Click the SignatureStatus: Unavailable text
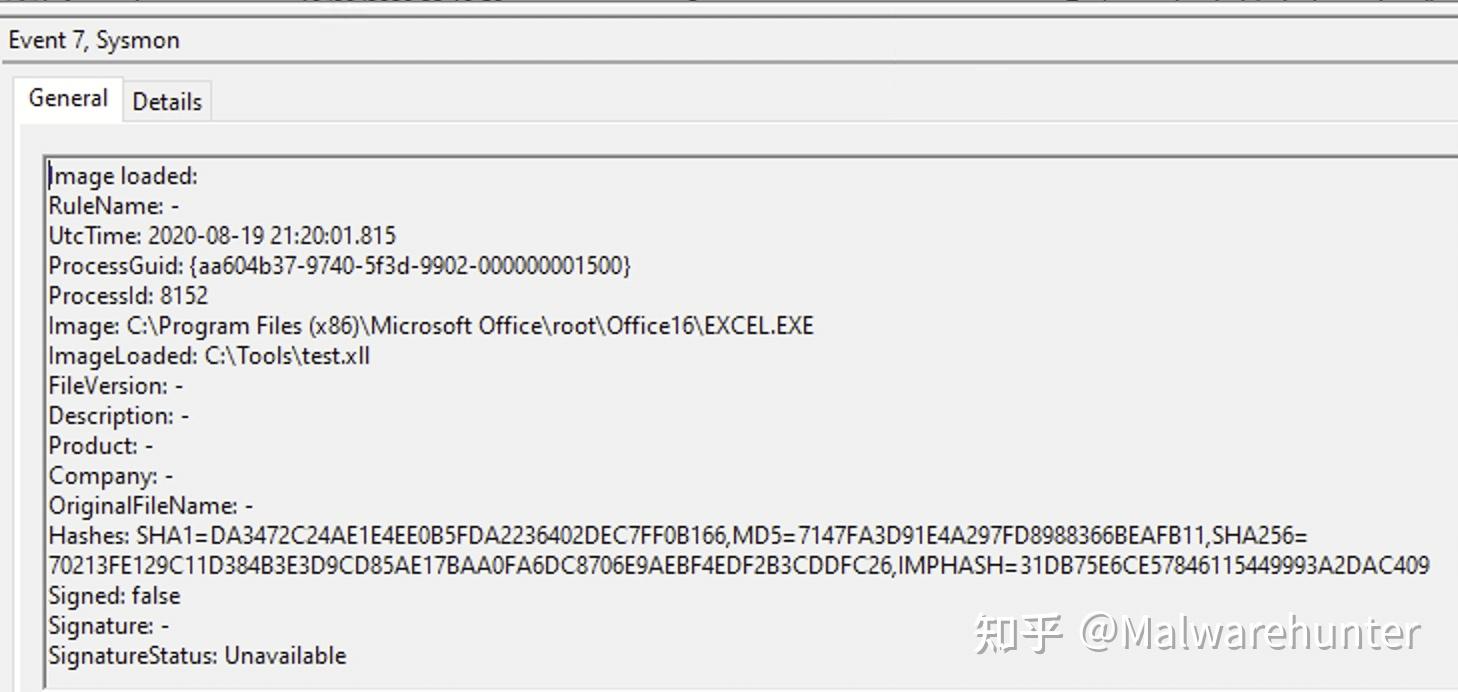1458x692 pixels. point(197,656)
